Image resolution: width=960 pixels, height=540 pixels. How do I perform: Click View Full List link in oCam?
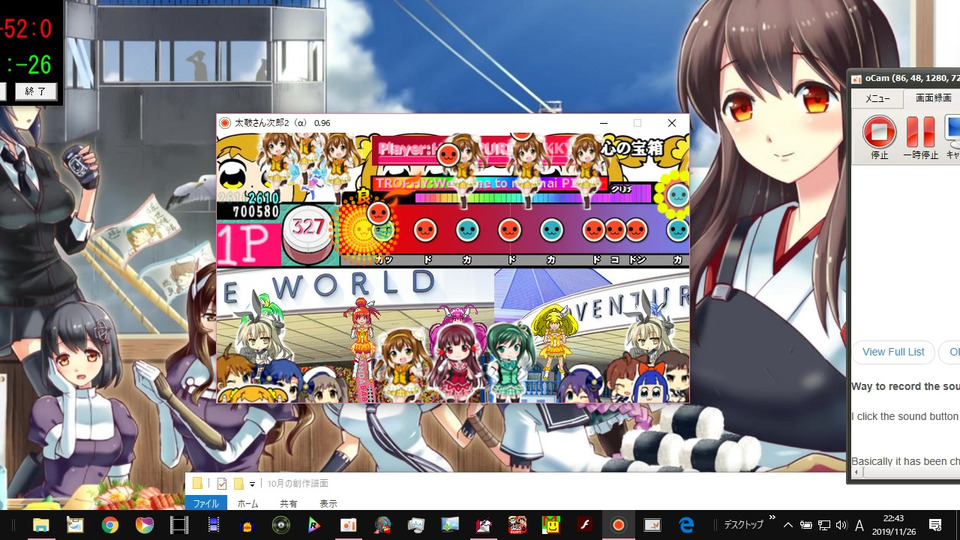coord(893,352)
